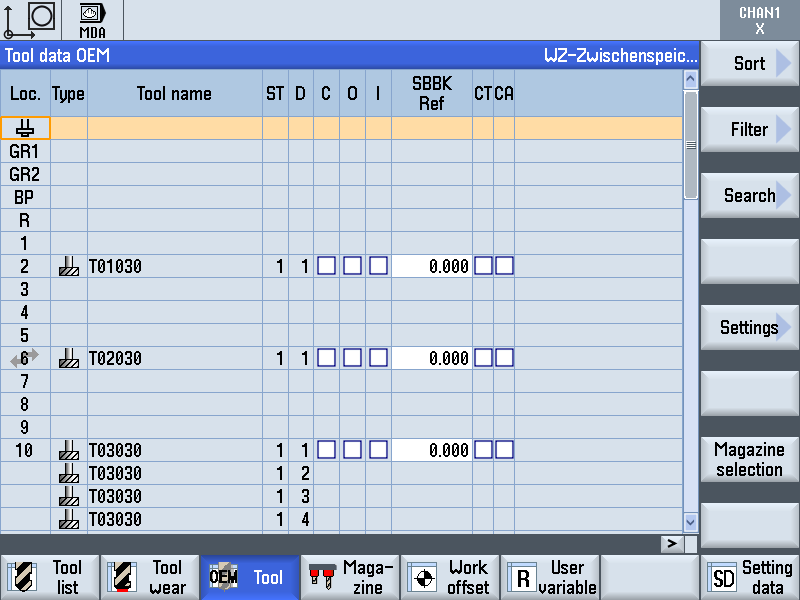Image resolution: width=800 pixels, height=600 pixels.
Task: Toggle the C checkbox for T01030
Action: pos(326,266)
